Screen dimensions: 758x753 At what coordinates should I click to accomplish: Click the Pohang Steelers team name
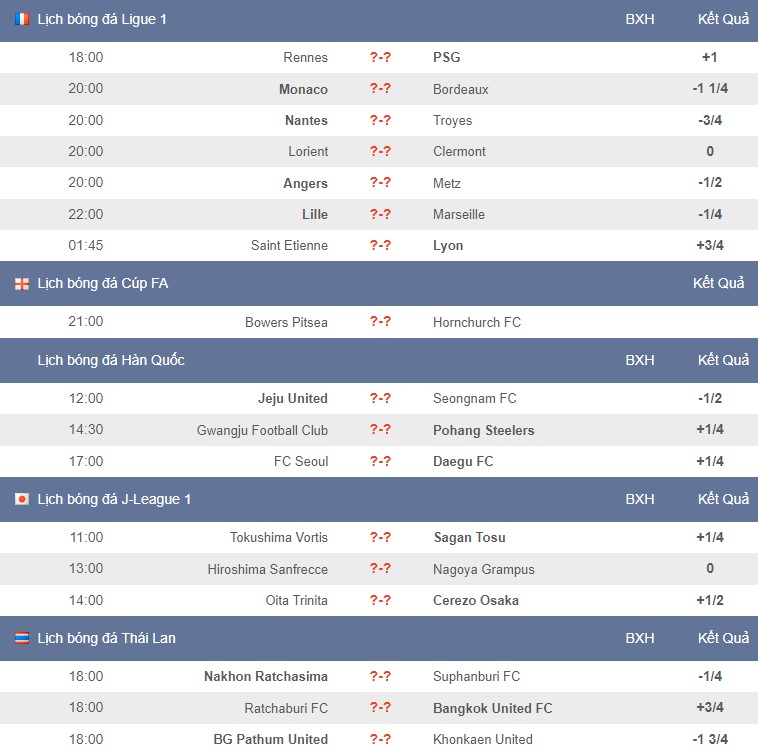(483, 430)
